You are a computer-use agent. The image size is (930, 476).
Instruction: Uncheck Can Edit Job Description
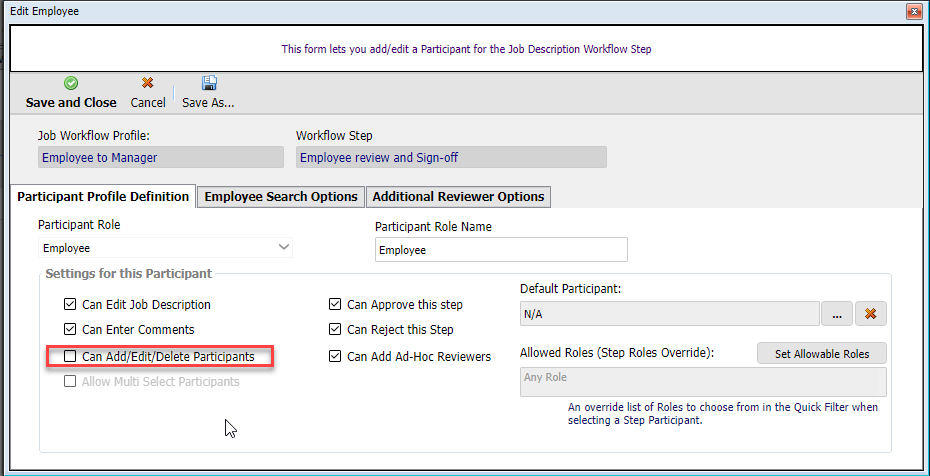70,305
